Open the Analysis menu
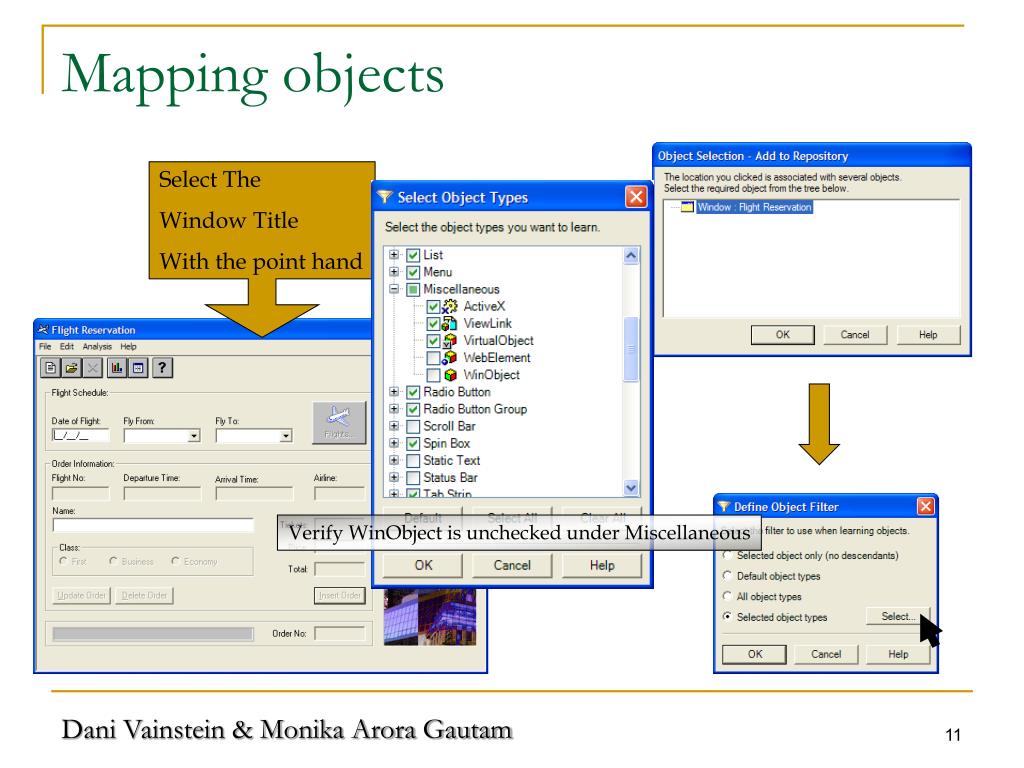Screen dimensions: 1024x768 pos(97,346)
